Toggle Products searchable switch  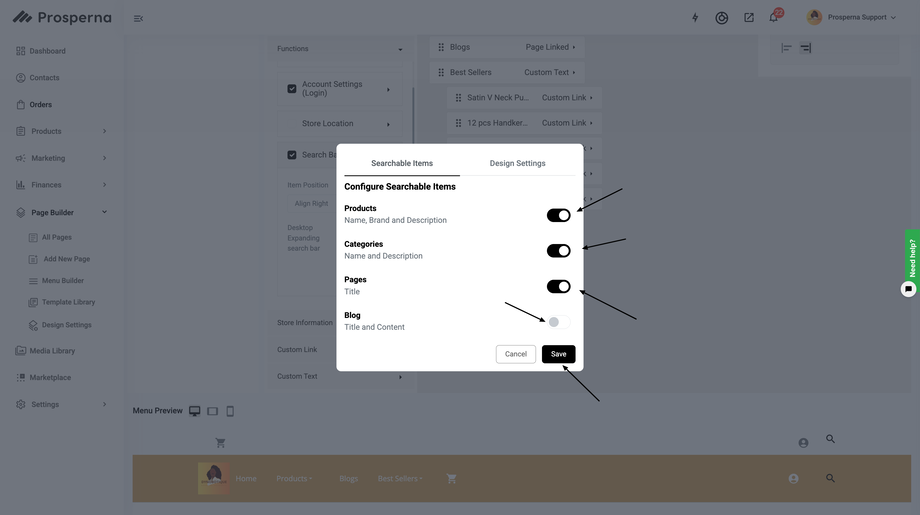click(x=559, y=215)
